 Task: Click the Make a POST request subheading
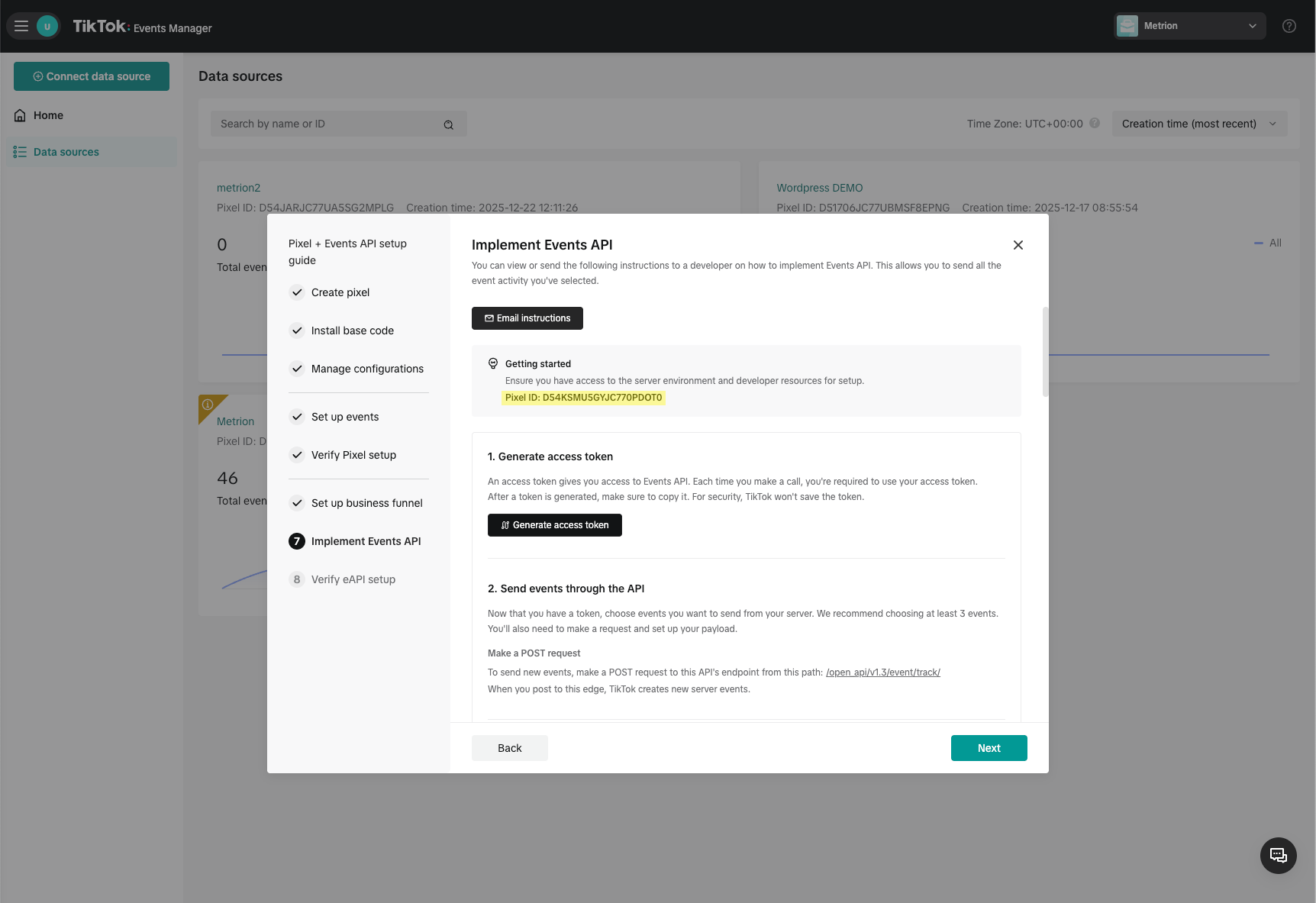534,653
